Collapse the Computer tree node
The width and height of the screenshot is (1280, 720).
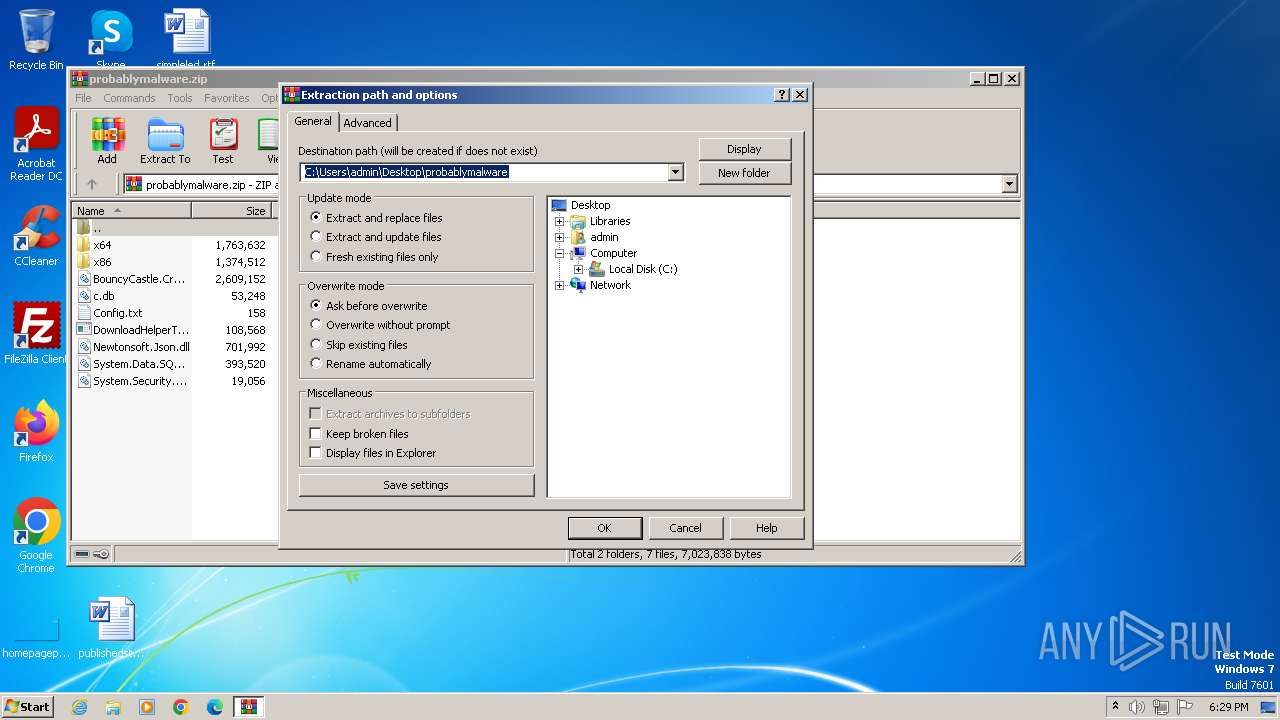[x=559, y=253]
